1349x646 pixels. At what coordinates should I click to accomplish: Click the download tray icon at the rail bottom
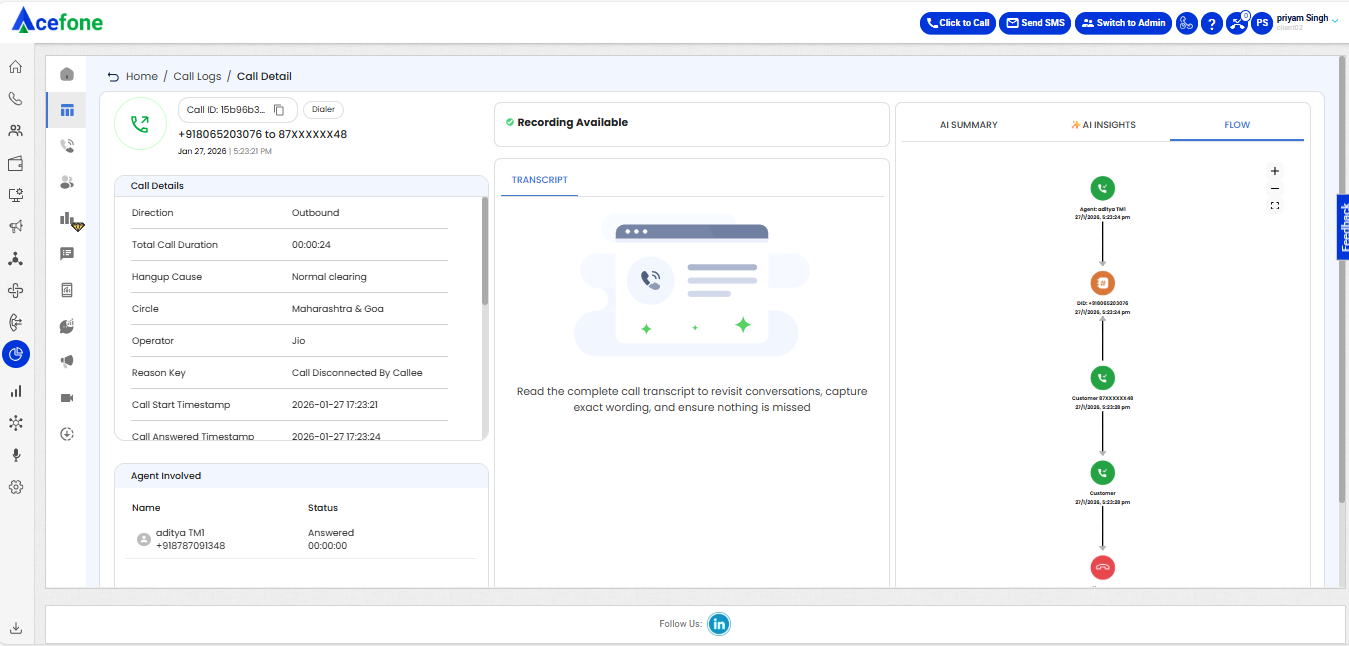pyautogui.click(x=15, y=628)
